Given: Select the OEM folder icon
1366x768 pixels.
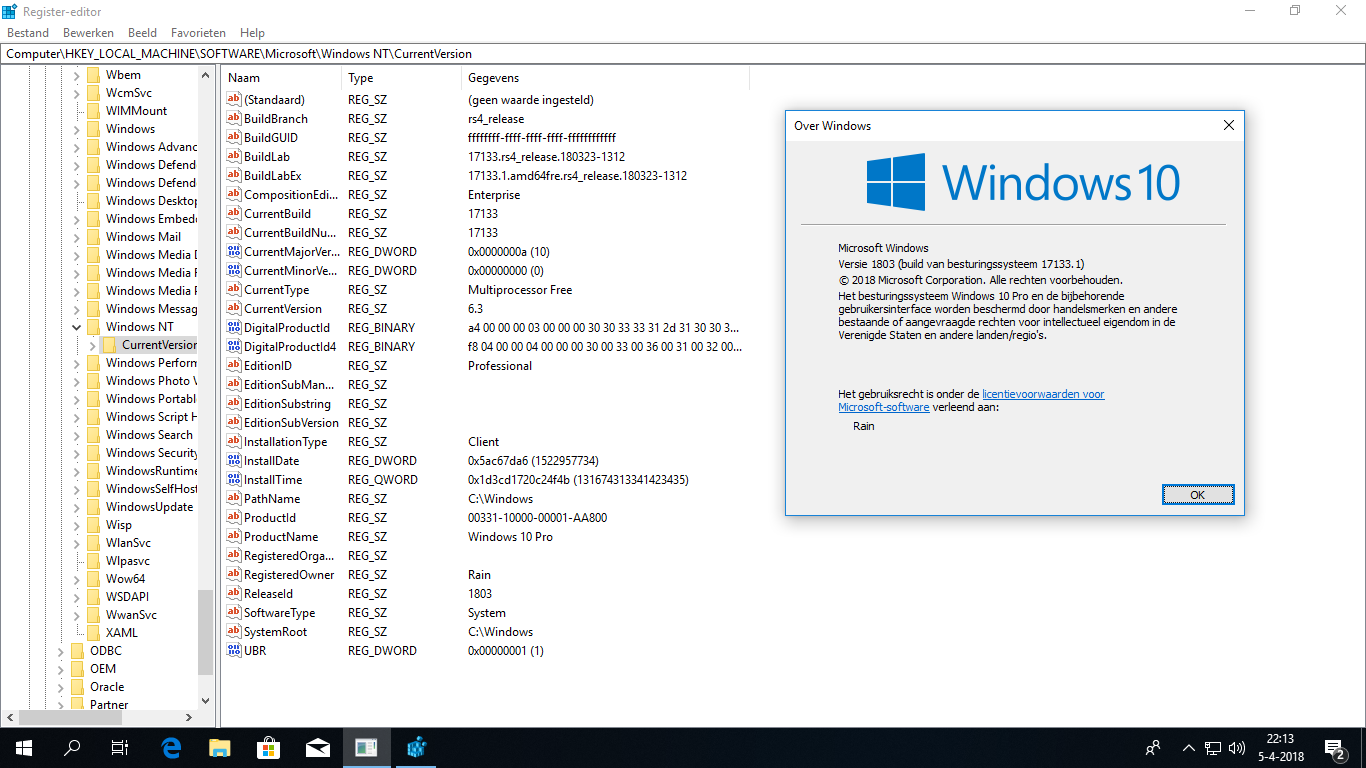Looking at the screenshot, I should (77, 669).
